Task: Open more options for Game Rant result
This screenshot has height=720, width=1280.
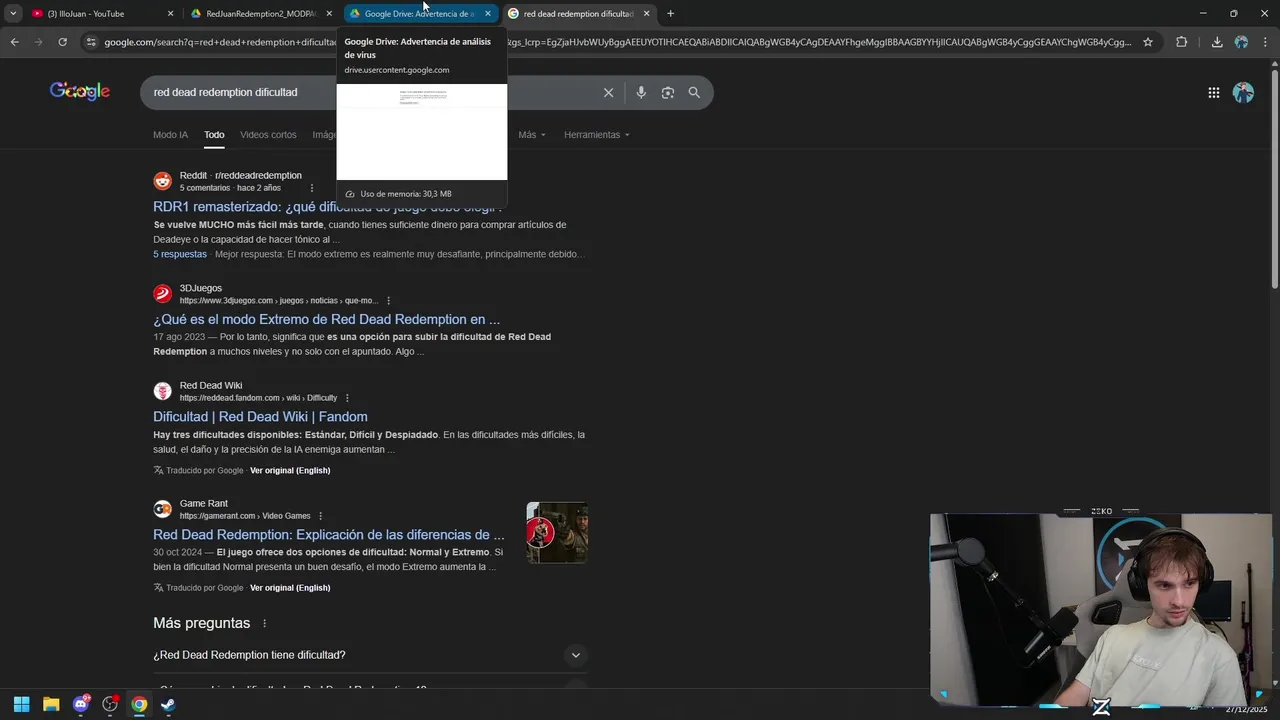Action: click(320, 516)
